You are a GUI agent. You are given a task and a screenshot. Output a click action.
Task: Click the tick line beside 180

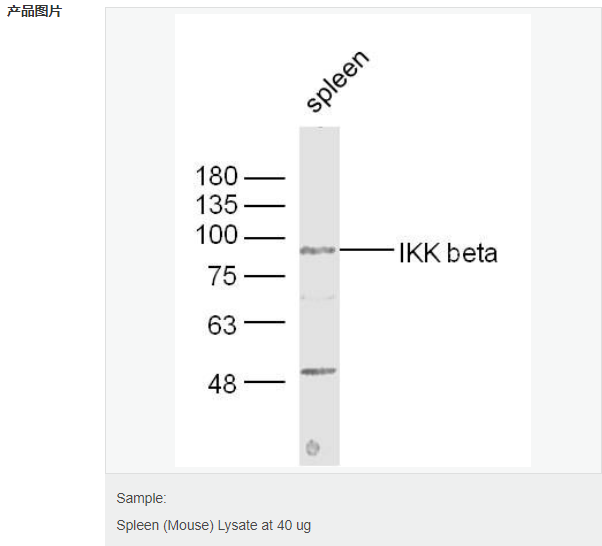[x=265, y=178]
